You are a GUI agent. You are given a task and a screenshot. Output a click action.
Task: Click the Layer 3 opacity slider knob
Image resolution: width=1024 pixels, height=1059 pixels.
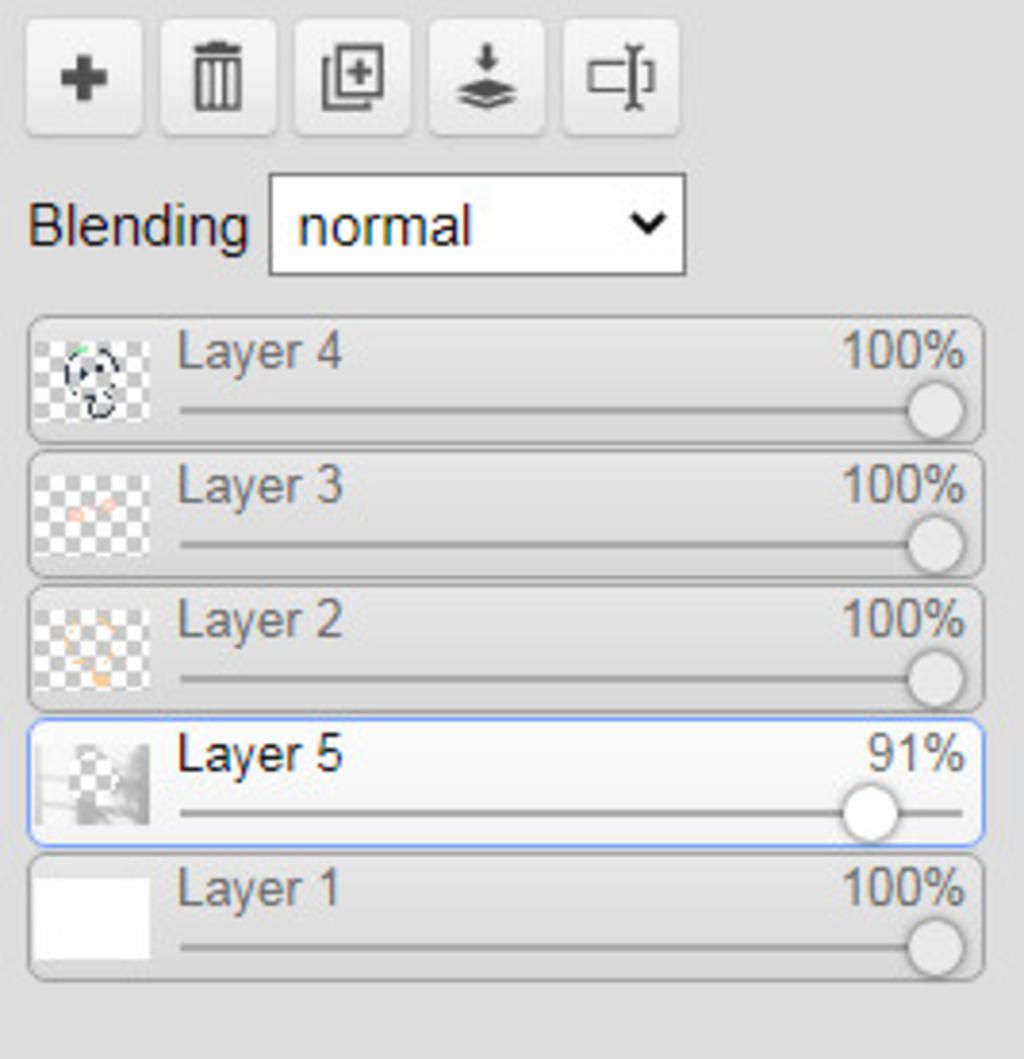(x=936, y=544)
